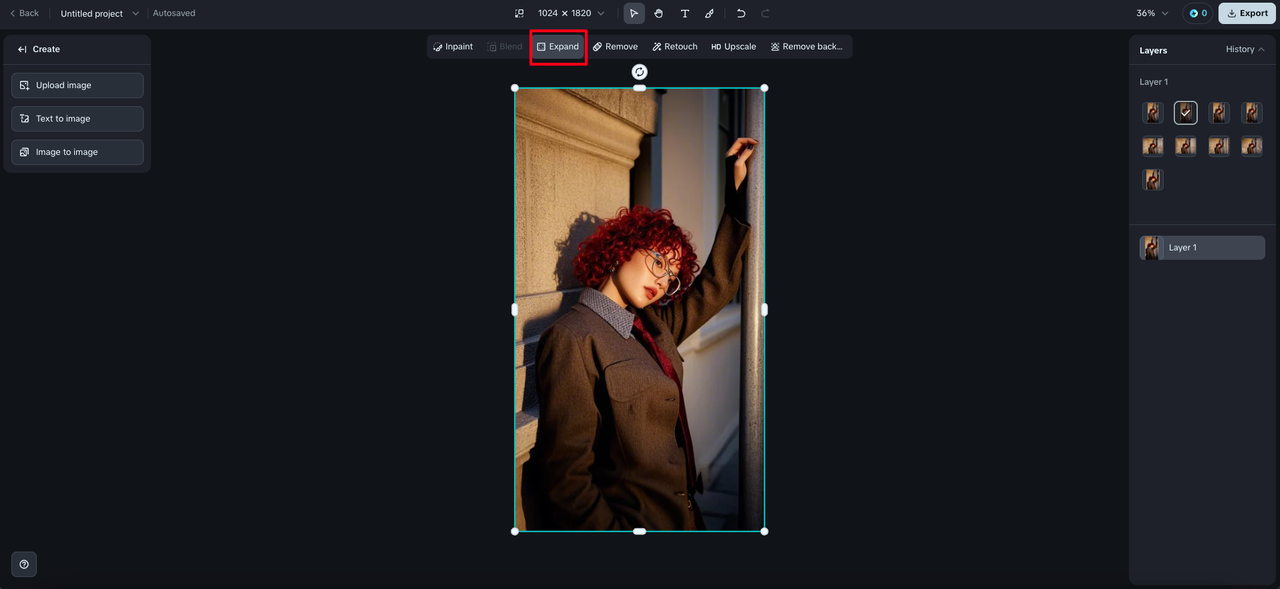Screen dimensions: 1280x589
Task: Click the top-left corner handle of the image
Action: pos(515,88)
